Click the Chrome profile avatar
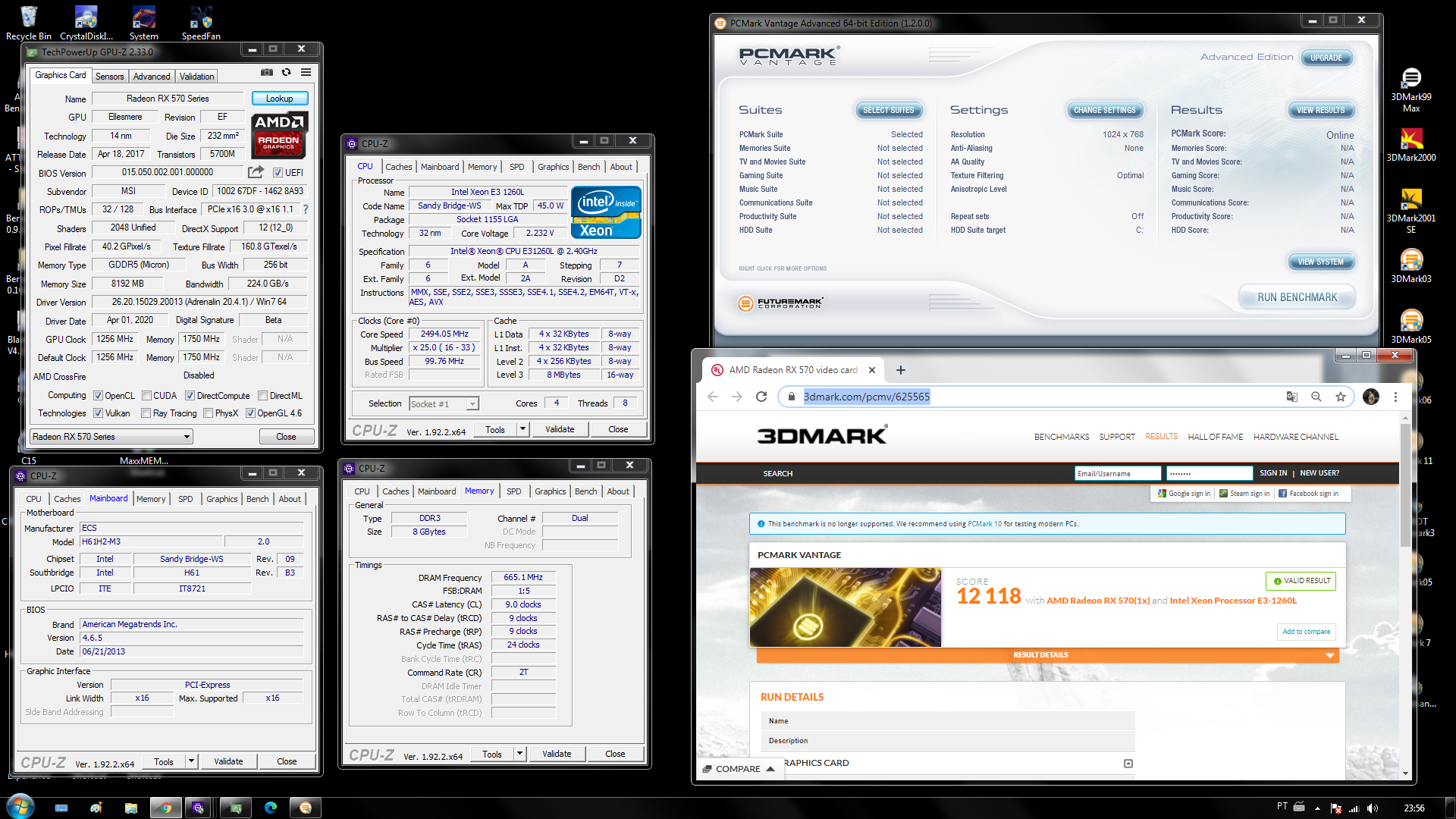Viewport: 1456px width, 819px height. coord(1371,397)
